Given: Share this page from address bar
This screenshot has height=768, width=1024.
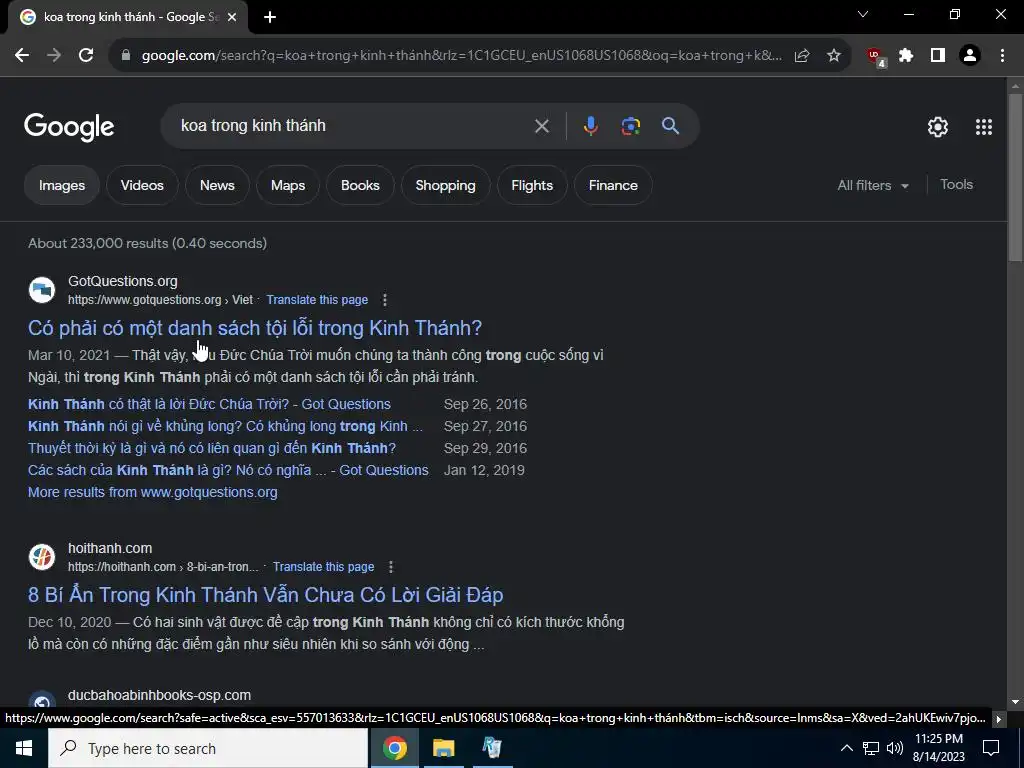Looking at the screenshot, I should [x=802, y=56].
